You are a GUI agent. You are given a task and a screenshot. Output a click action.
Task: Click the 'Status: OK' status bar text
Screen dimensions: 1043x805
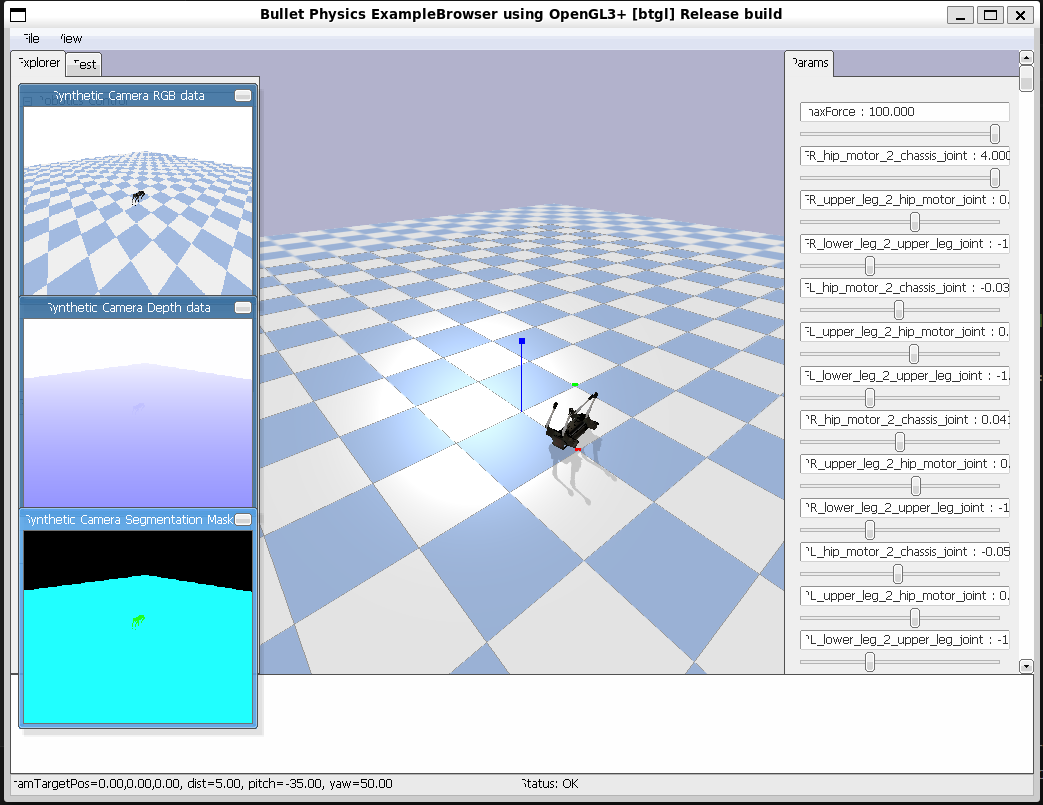[x=549, y=784]
